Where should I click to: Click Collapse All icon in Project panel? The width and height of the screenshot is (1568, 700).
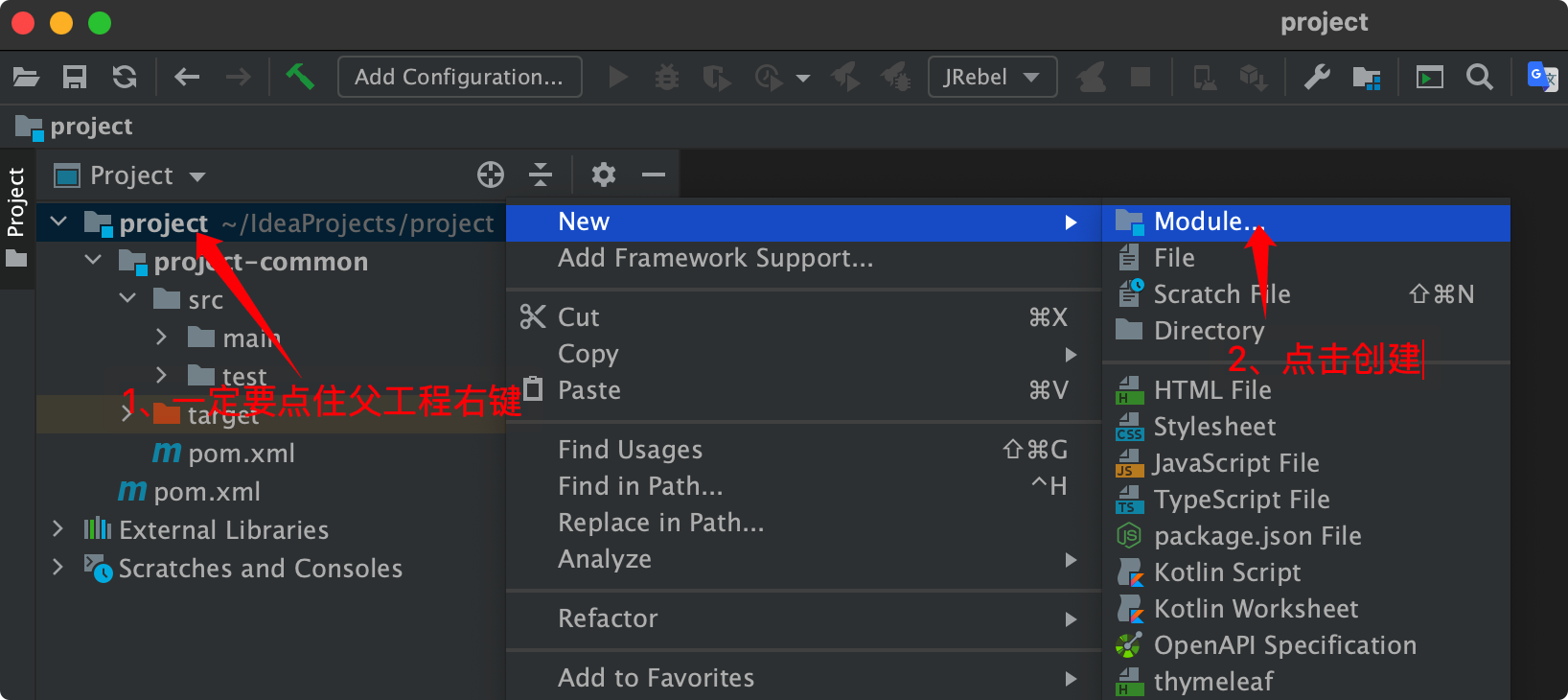[x=541, y=175]
